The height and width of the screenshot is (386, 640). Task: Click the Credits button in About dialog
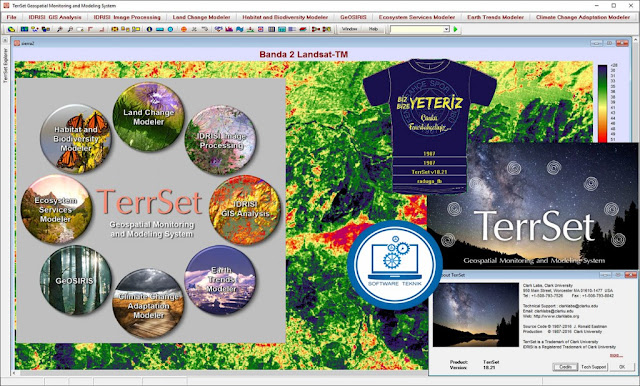pos(565,367)
